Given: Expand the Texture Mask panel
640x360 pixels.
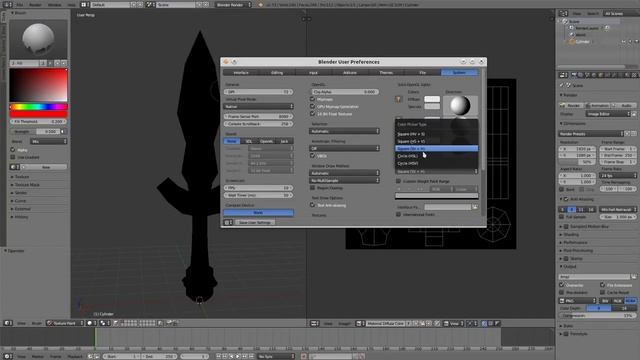Looking at the screenshot, I should click(x=27, y=185).
